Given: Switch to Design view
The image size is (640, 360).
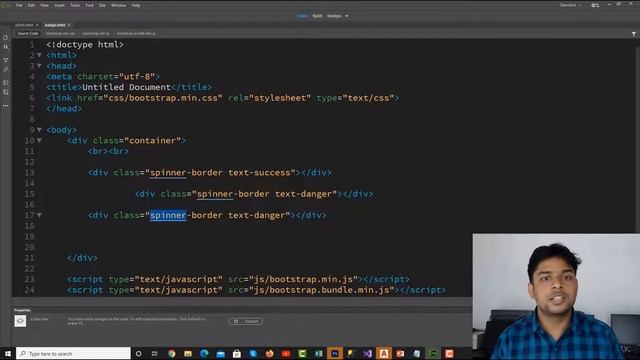Looking at the screenshot, I should 334,16.
